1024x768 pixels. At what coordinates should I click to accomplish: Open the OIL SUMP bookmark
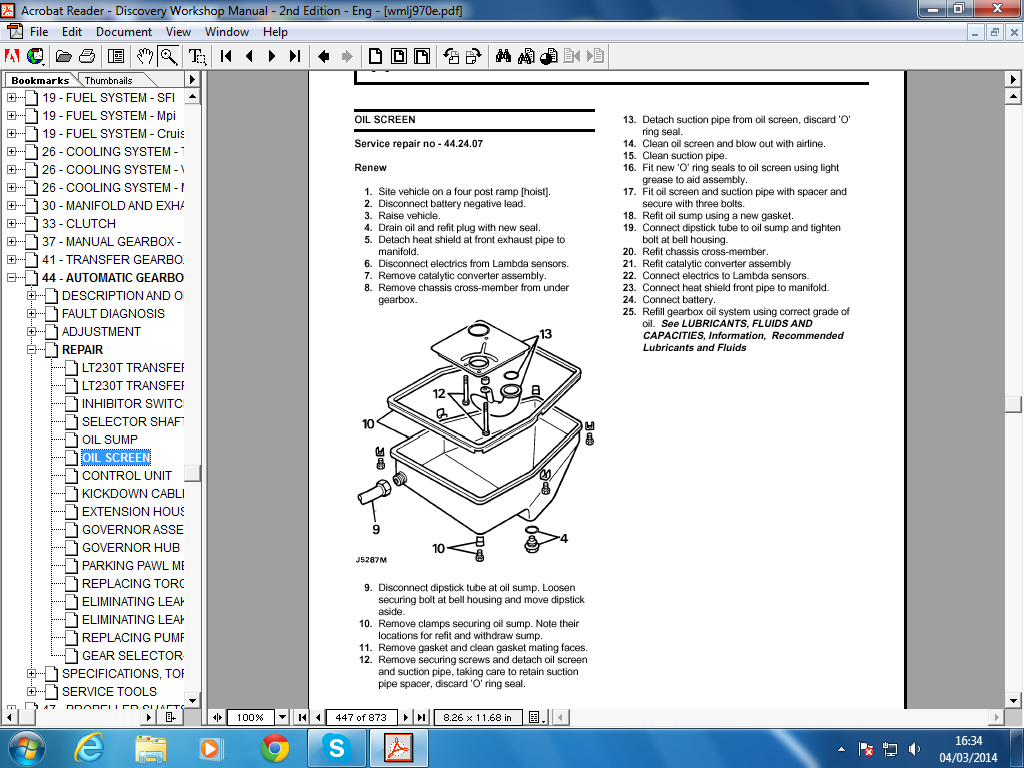tap(110, 440)
